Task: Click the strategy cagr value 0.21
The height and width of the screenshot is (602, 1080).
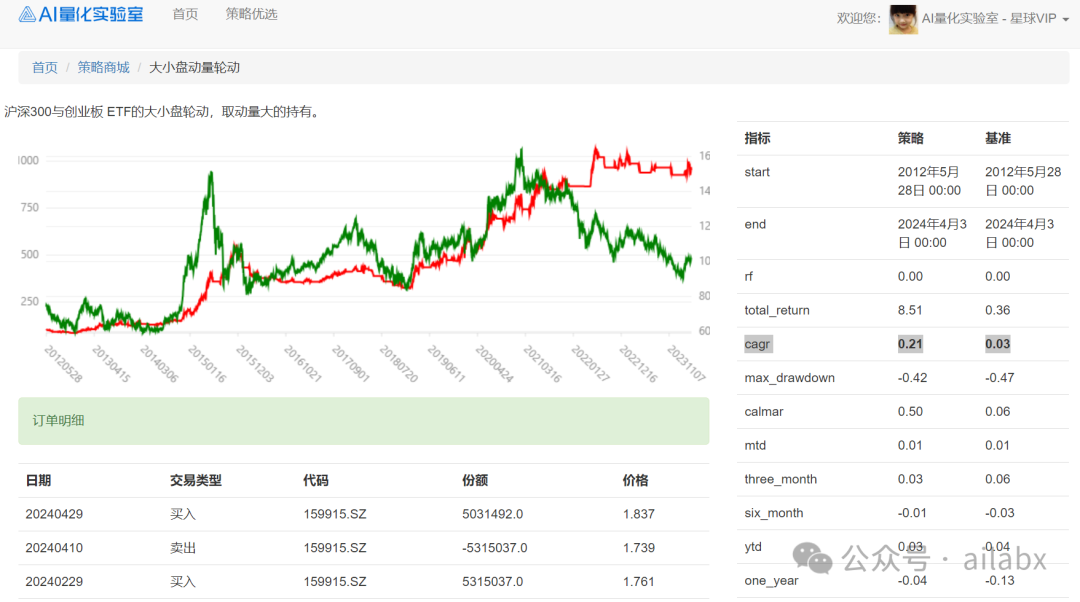Action: click(x=910, y=344)
